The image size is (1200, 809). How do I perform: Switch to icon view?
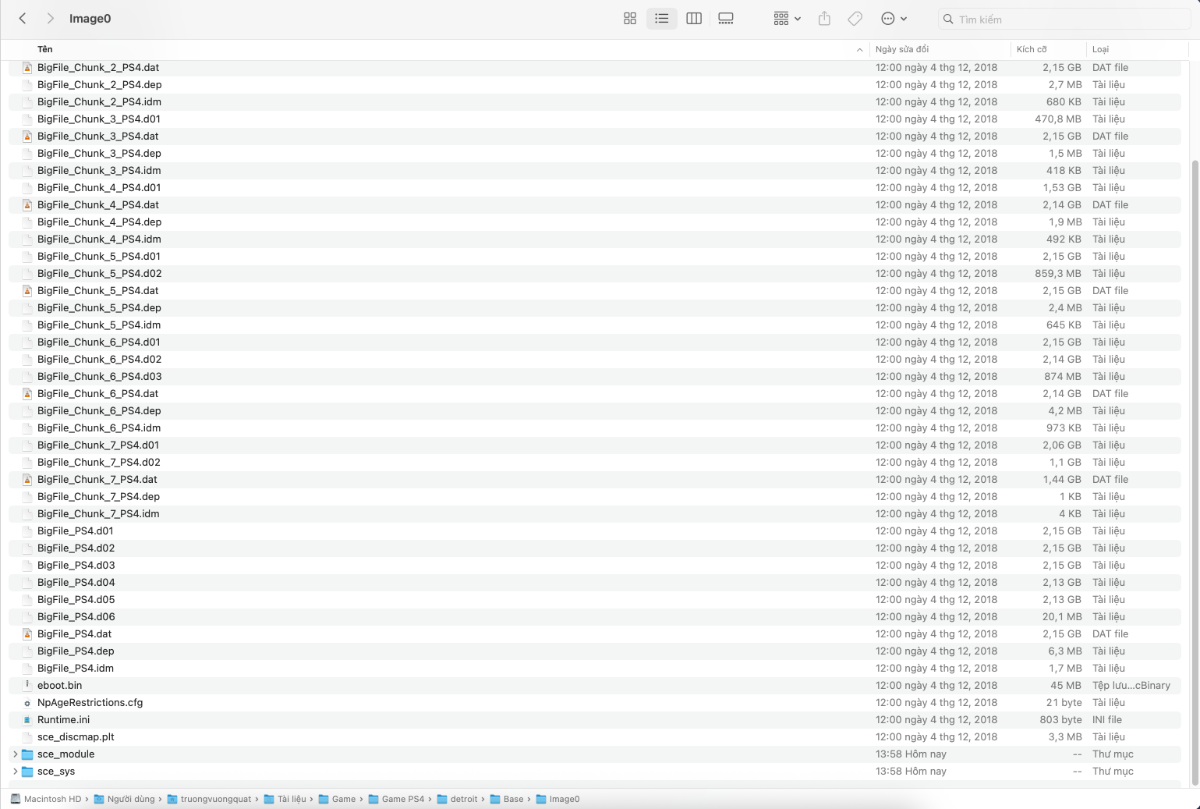pos(630,19)
